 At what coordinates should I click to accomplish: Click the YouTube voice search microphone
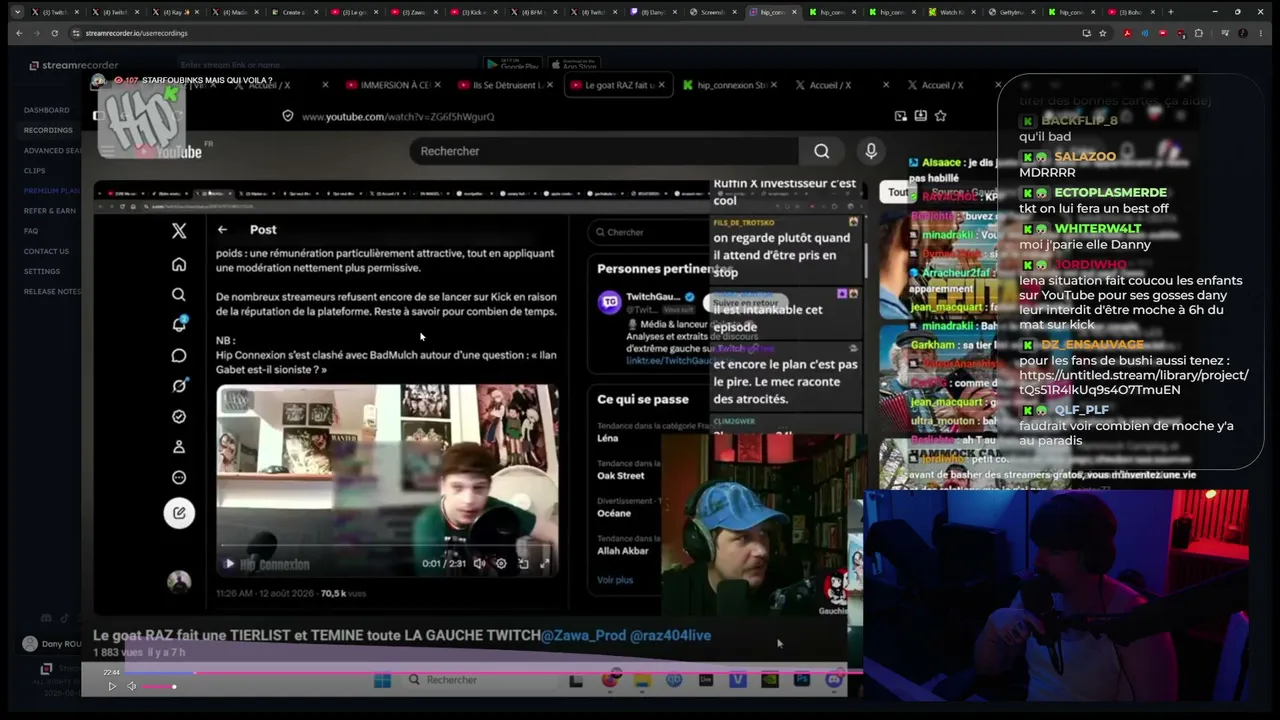(x=871, y=151)
